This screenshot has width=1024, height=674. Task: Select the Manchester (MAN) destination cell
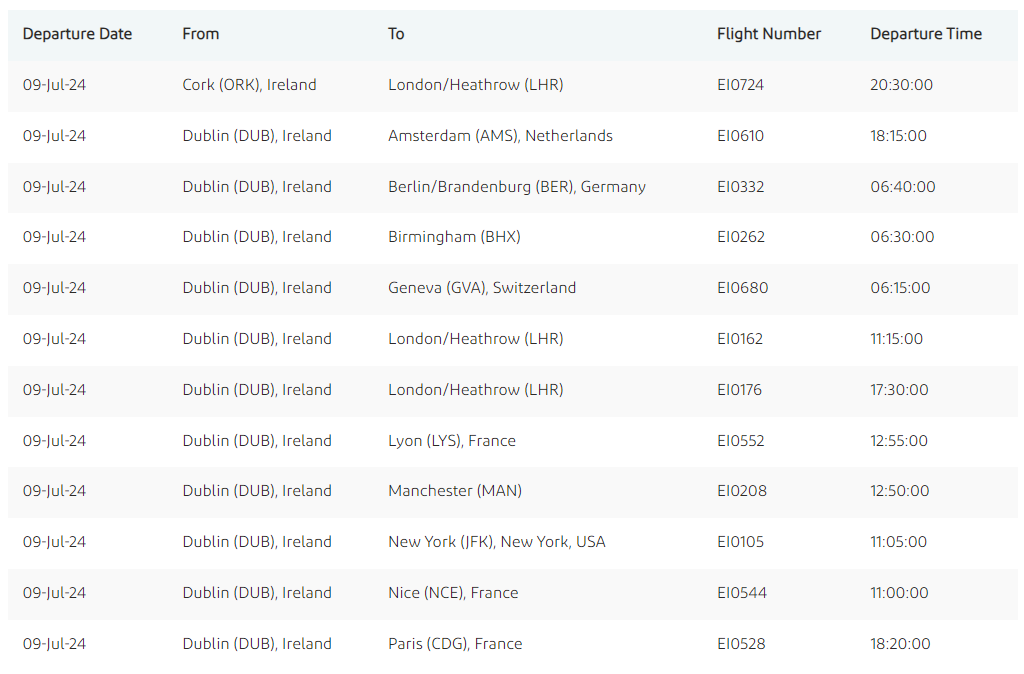(455, 491)
